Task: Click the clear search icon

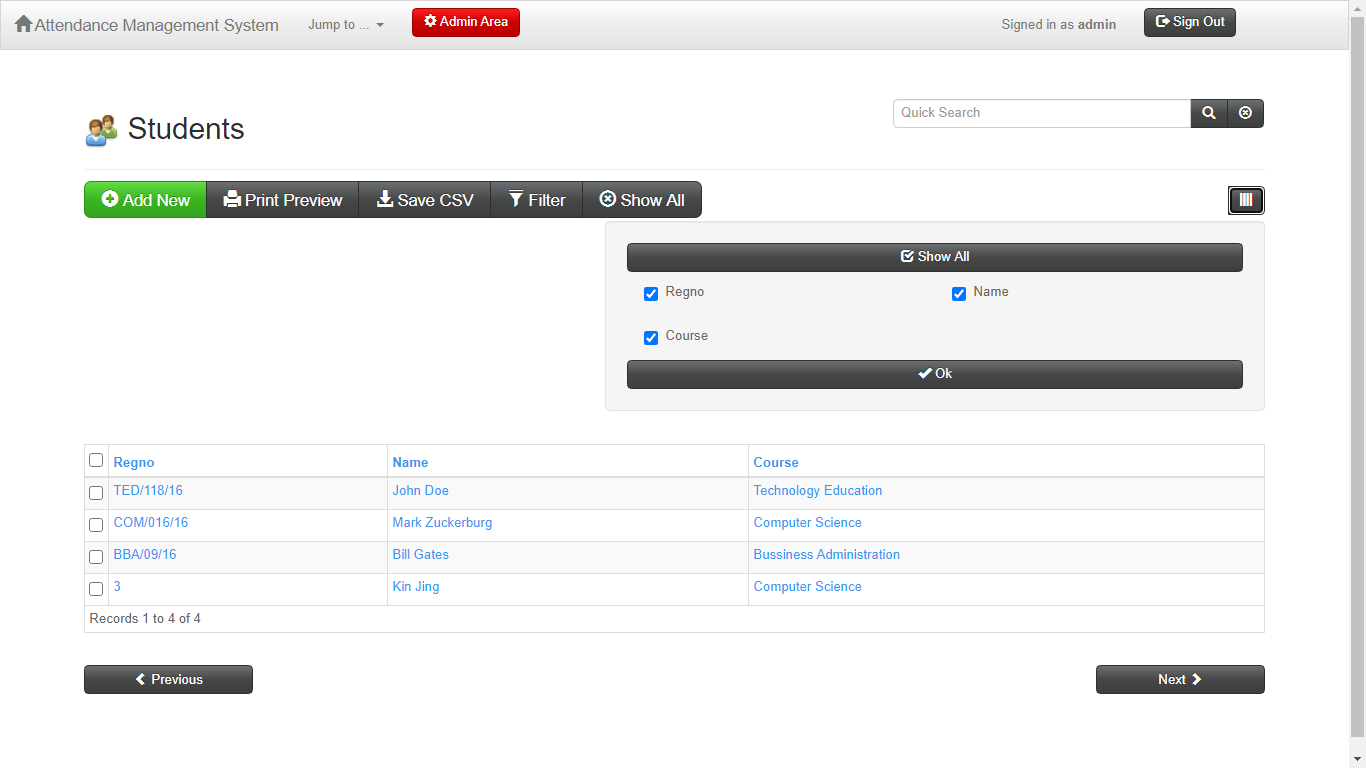Action: tap(1245, 113)
